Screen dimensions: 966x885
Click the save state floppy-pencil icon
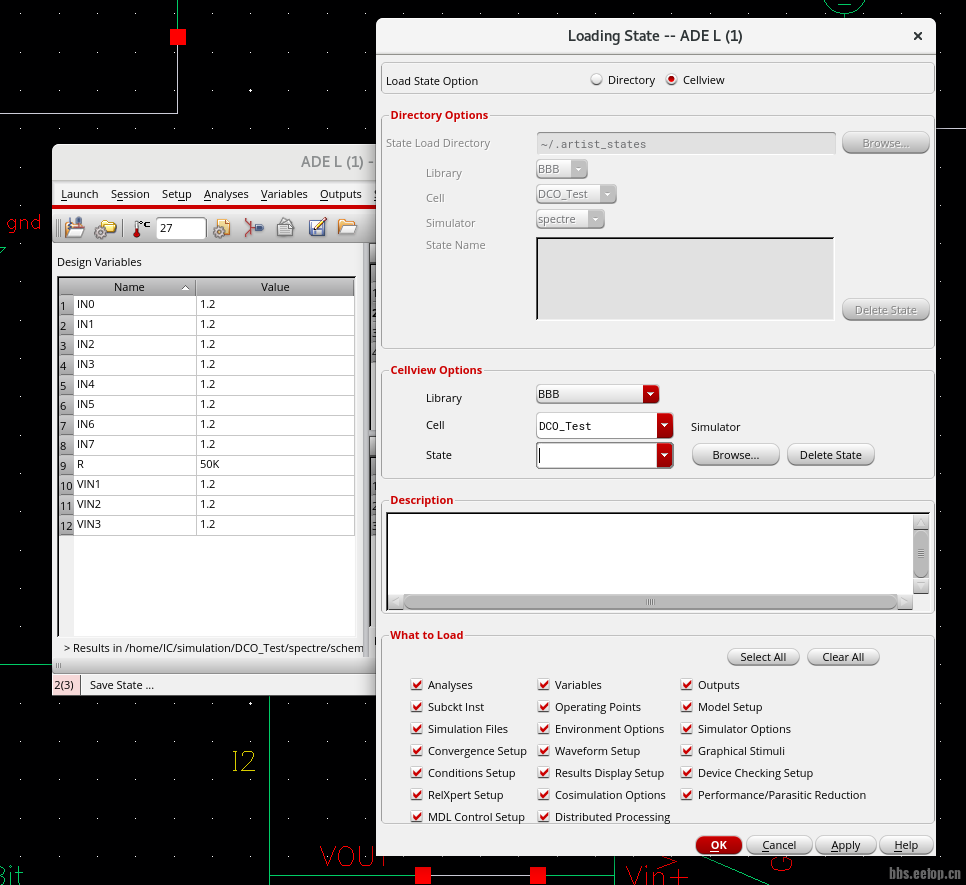pyautogui.click(x=317, y=228)
